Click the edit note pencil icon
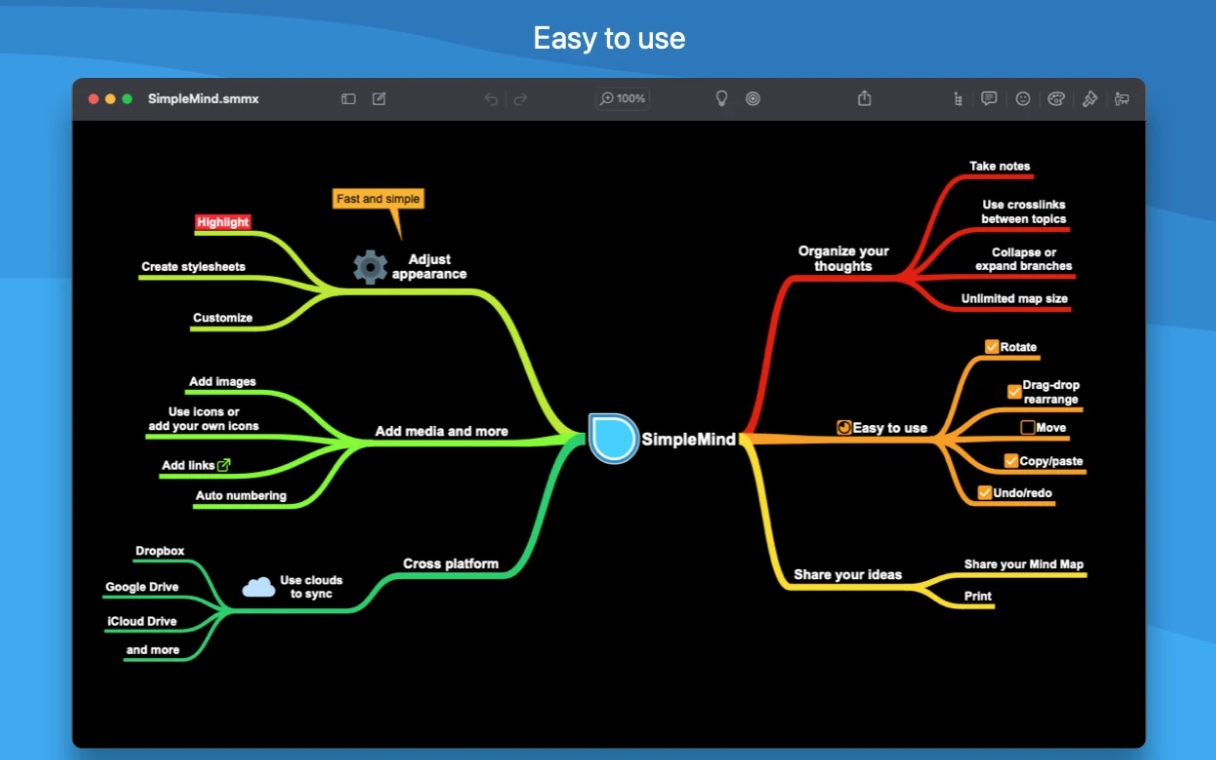 [x=379, y=99]
